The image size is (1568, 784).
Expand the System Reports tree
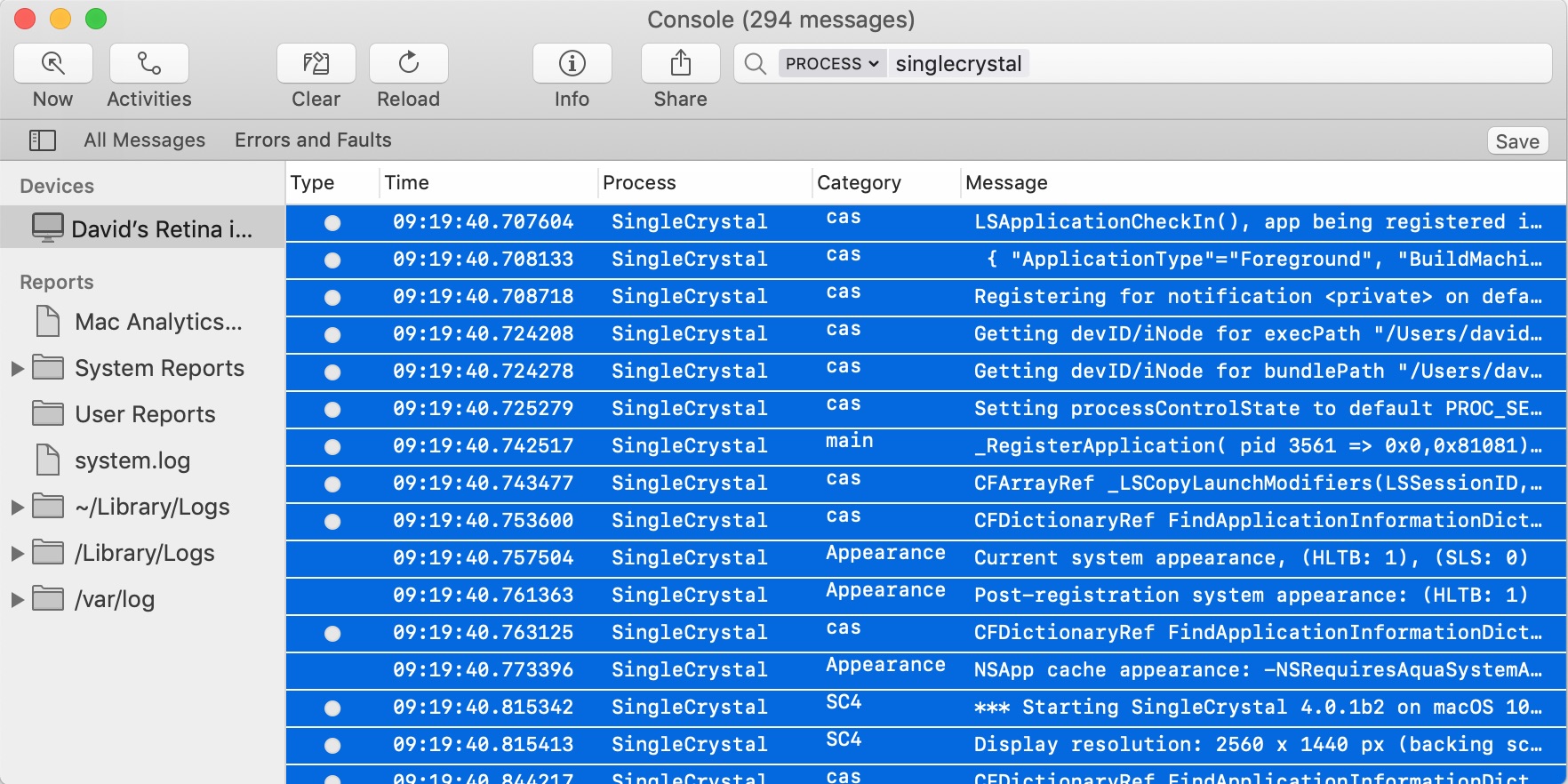[17, 368]
